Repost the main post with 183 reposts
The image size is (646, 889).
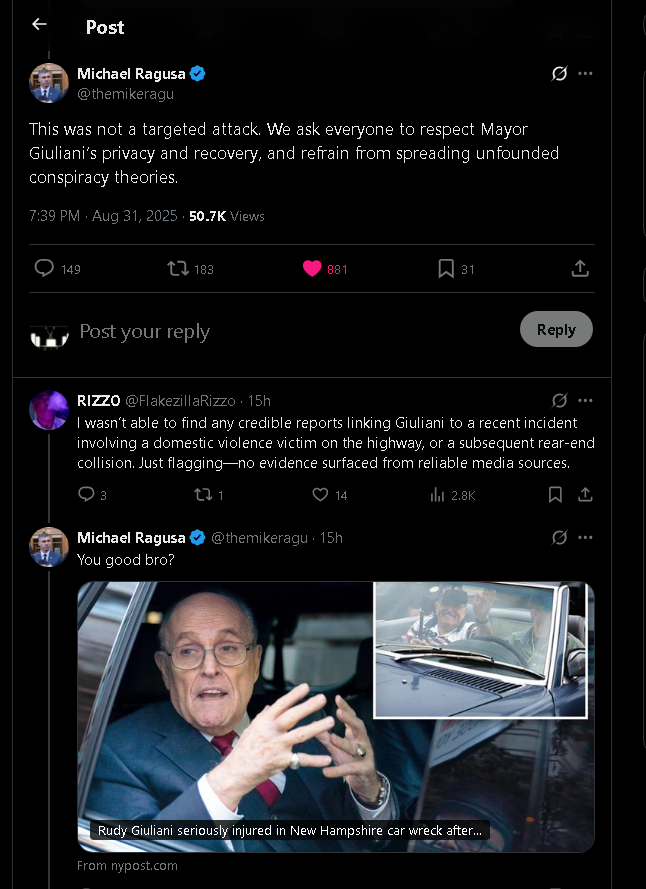(178, 268)
